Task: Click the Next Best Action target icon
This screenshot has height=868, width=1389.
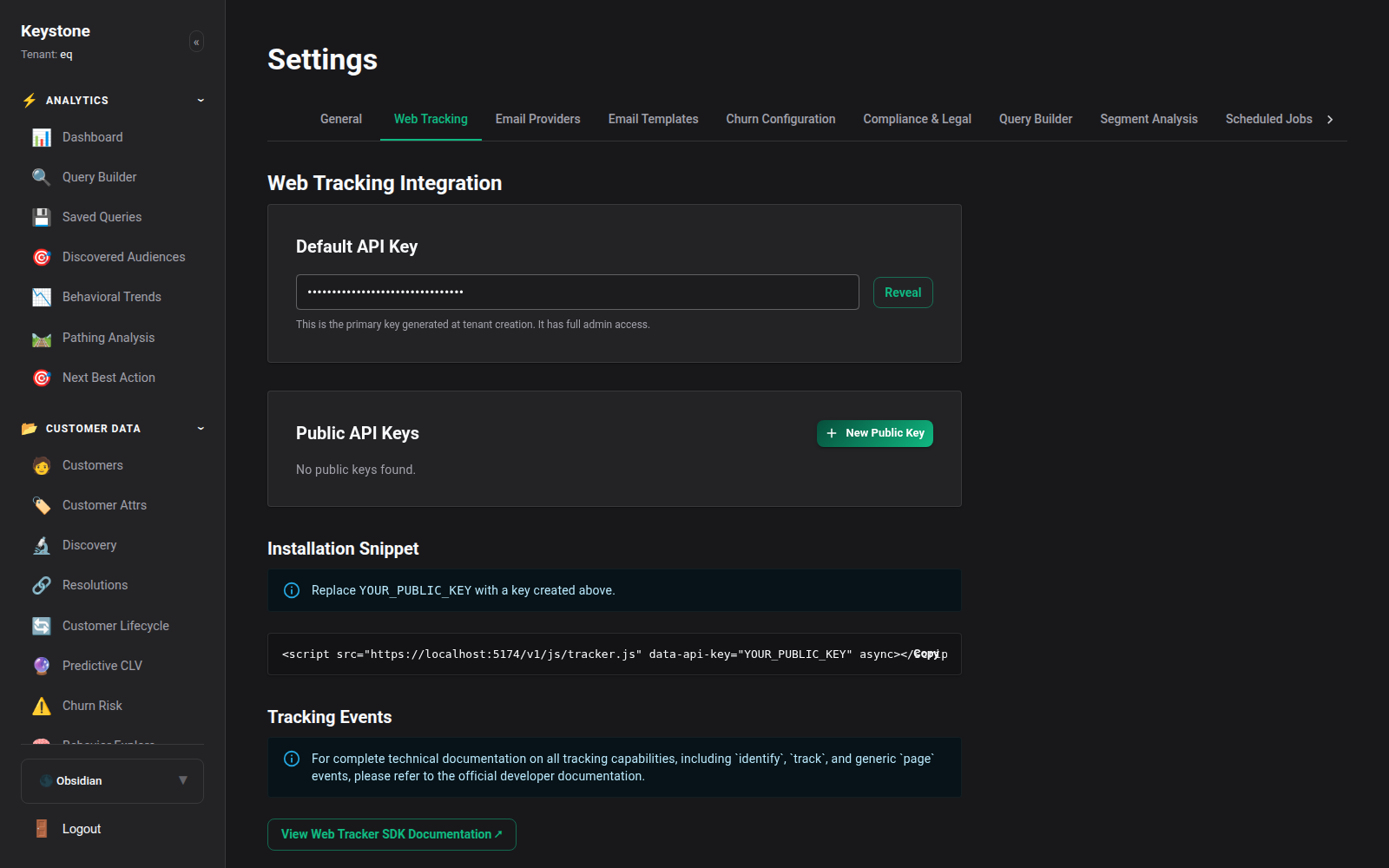Action: [x=42, y=378]
